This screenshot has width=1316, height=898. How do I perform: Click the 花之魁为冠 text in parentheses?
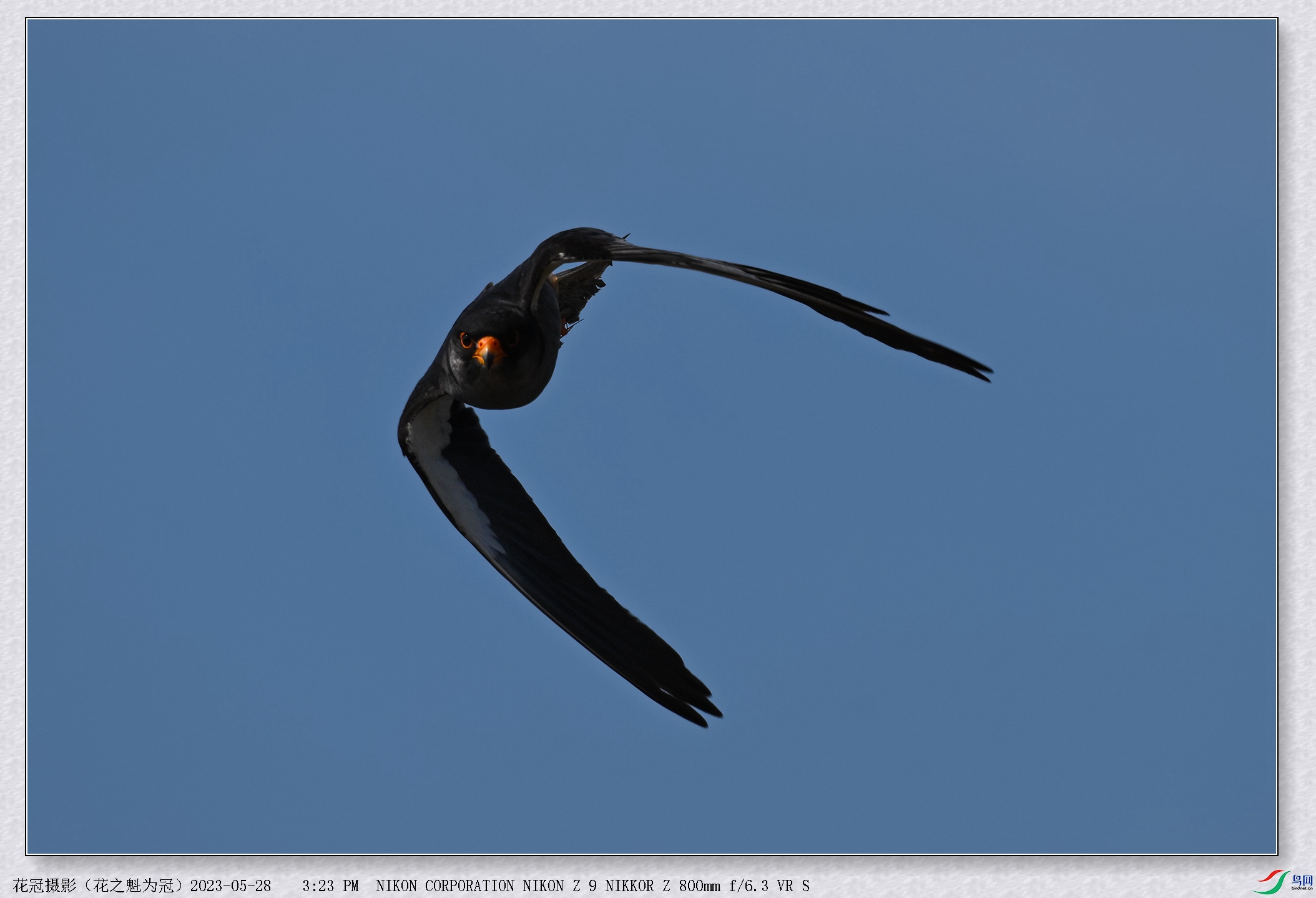[x=134, y=886]
